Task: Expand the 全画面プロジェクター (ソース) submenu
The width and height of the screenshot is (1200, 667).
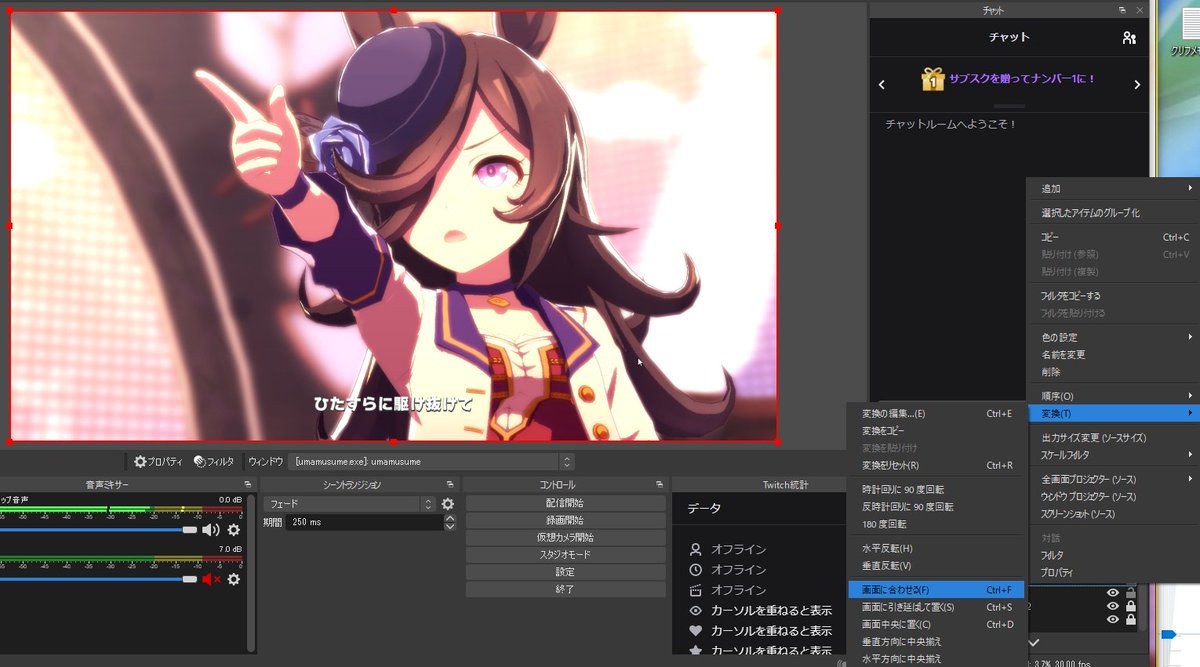Action: pos(1114,480)
